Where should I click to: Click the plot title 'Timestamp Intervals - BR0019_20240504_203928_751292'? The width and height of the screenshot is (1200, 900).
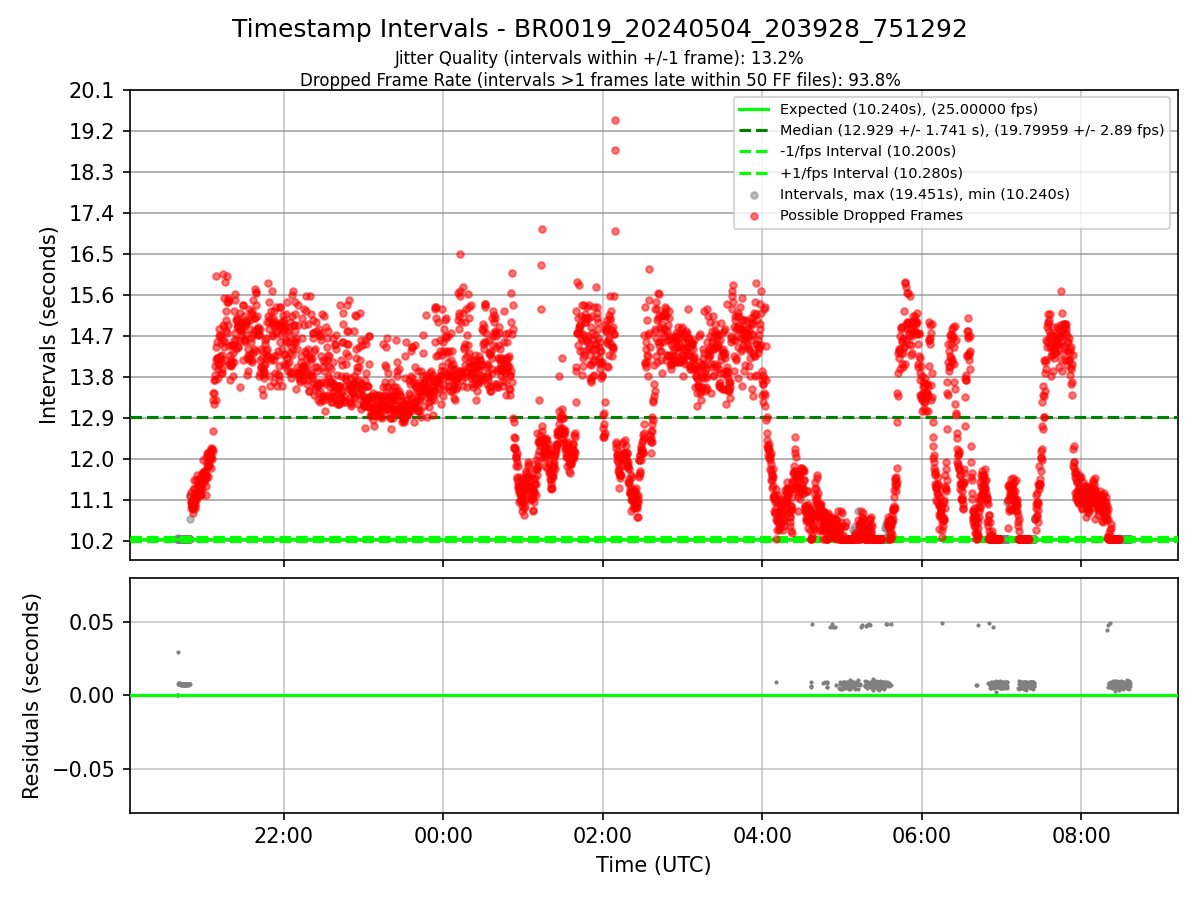click(600, 29)
